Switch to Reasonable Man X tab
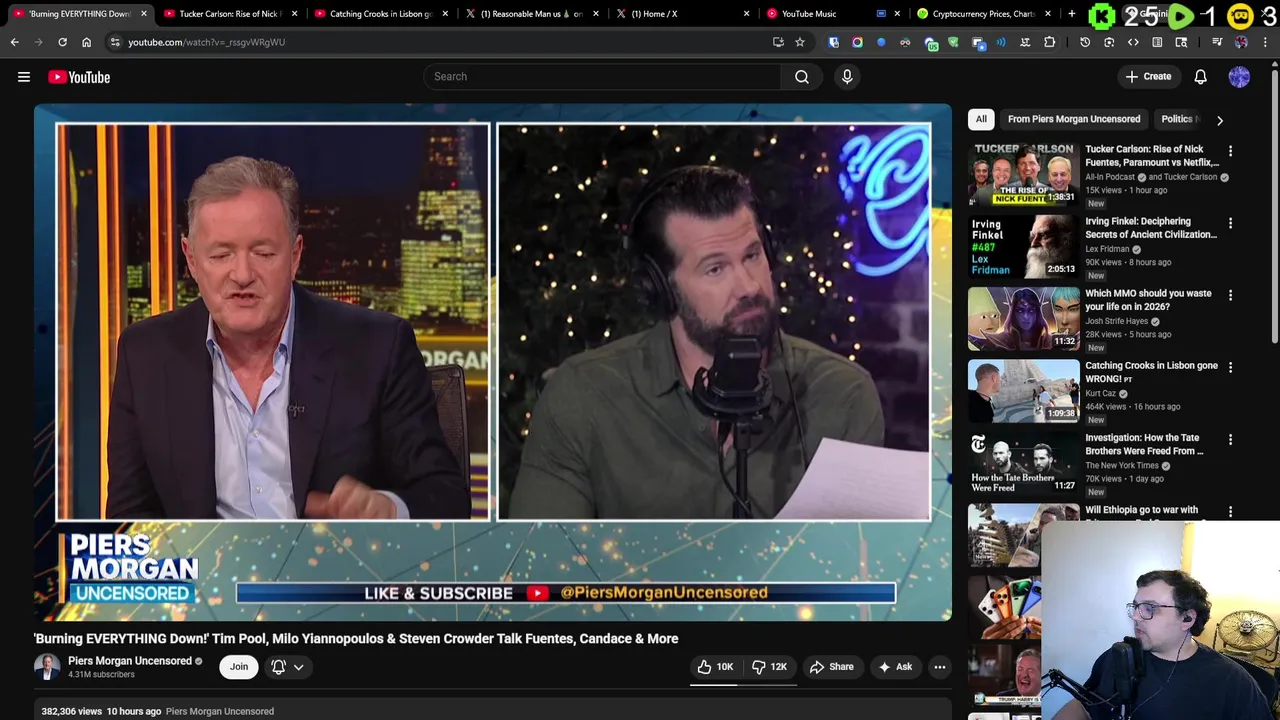Image resolution: width=1280 pixels, height=720 pixels. tap(530, 14)
